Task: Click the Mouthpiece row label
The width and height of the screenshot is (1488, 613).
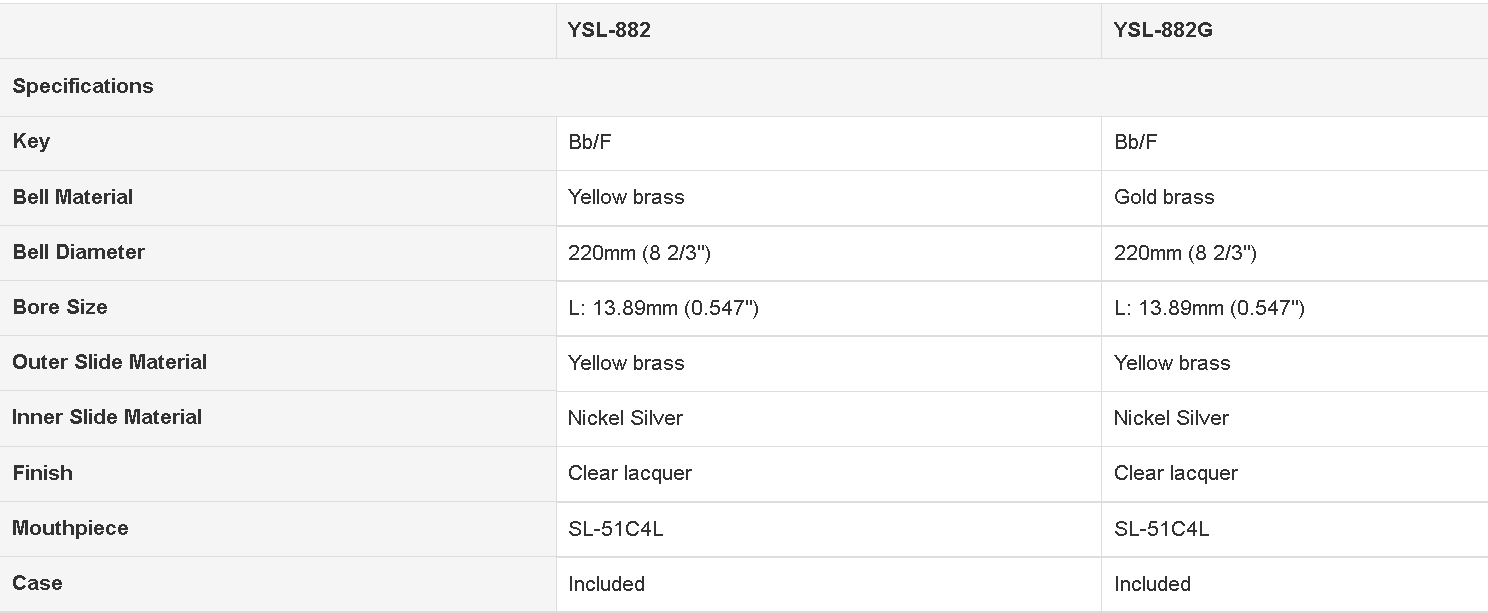Action: click(70, 528)
